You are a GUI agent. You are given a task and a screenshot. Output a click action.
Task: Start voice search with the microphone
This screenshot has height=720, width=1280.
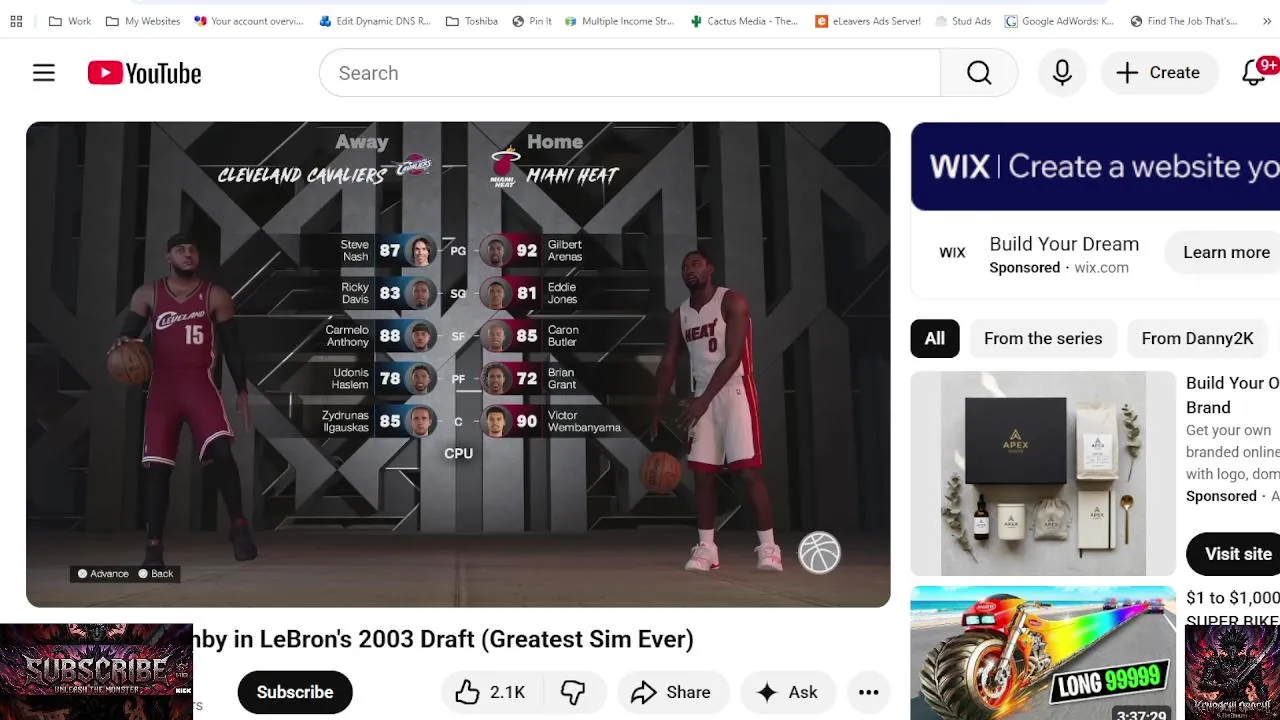[x=1062, y=73]
